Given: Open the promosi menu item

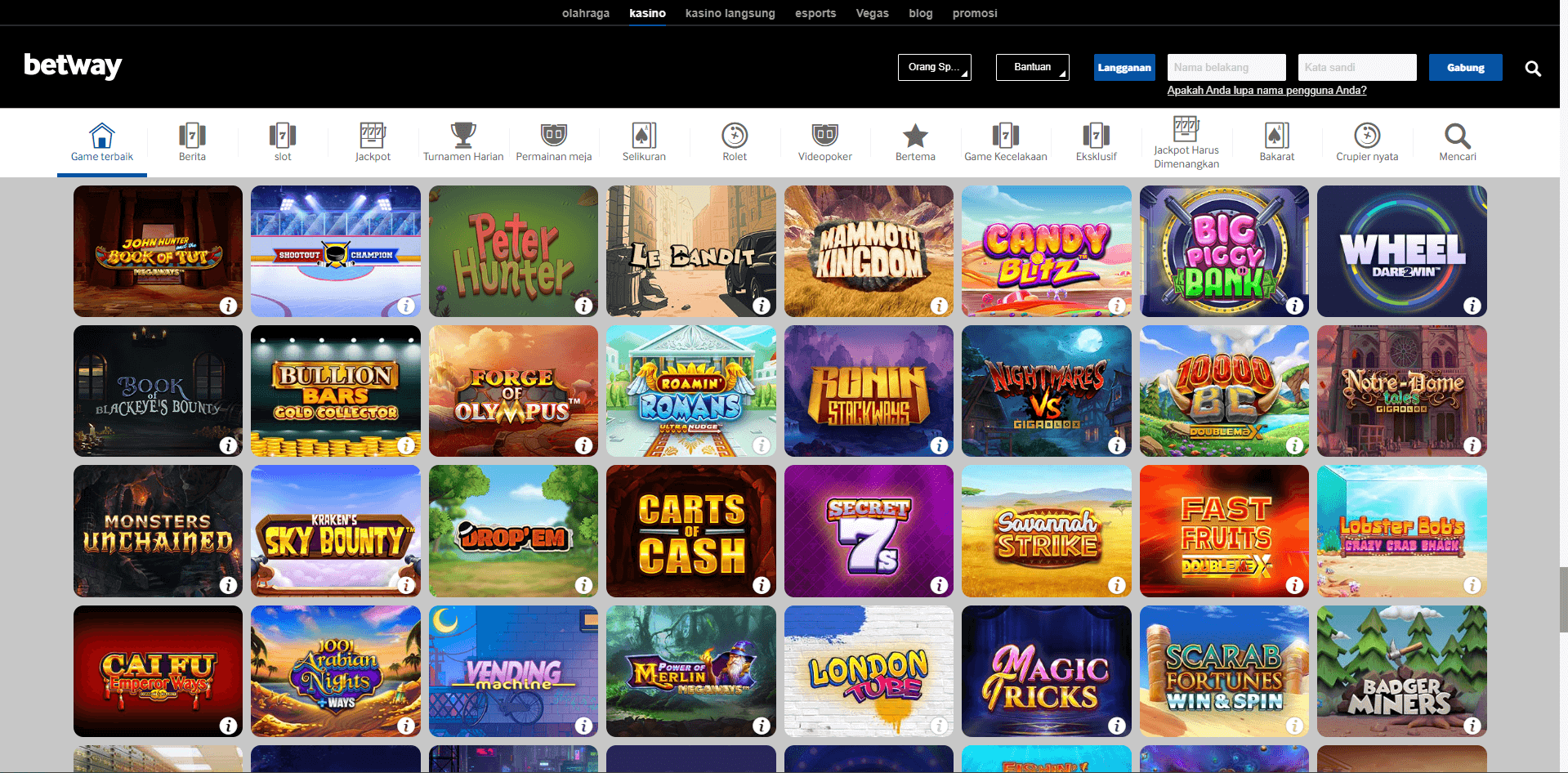Looking at the screenshot, I should (975, 13).
